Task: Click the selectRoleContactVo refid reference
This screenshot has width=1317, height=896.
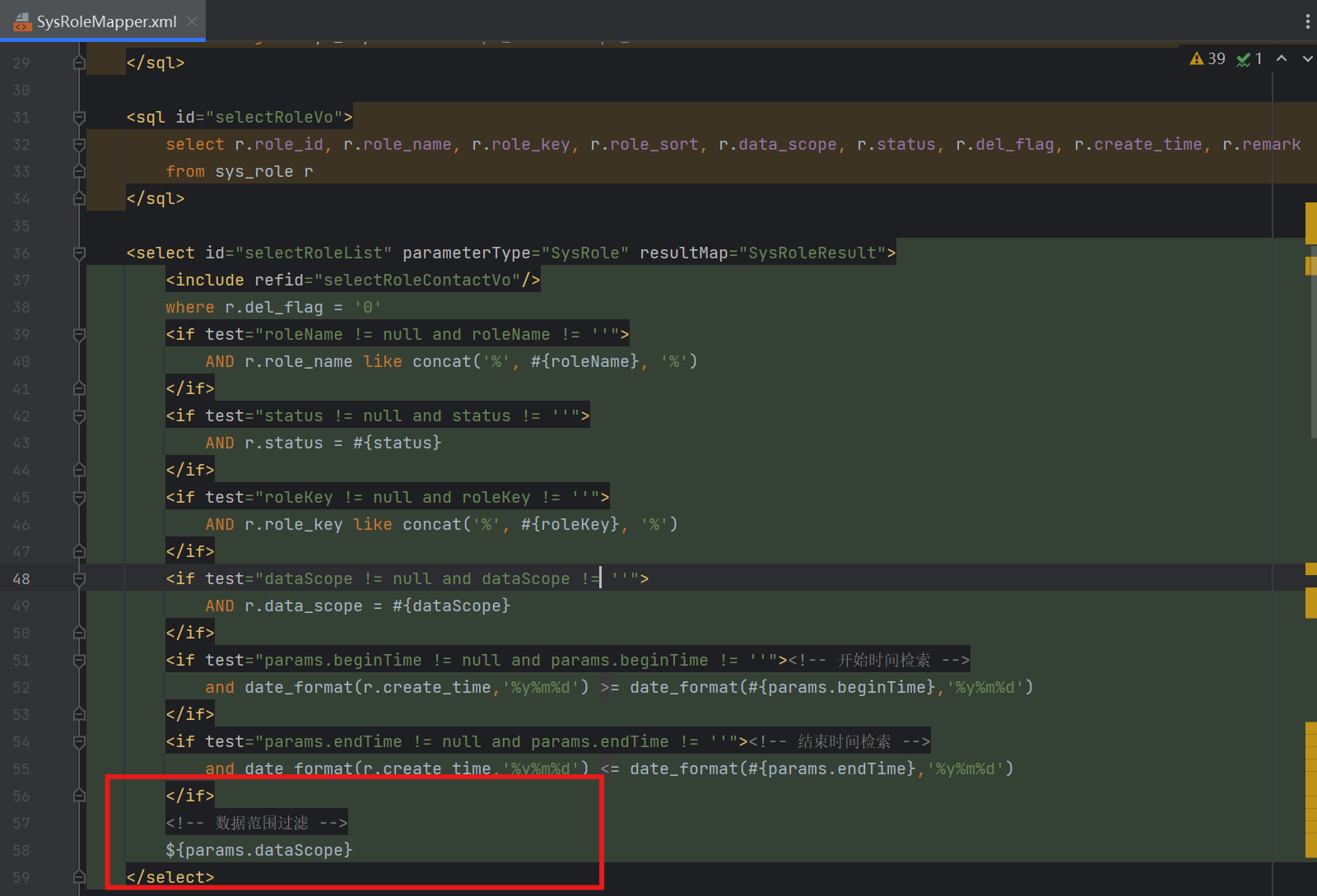Action: tap(417, 281)
